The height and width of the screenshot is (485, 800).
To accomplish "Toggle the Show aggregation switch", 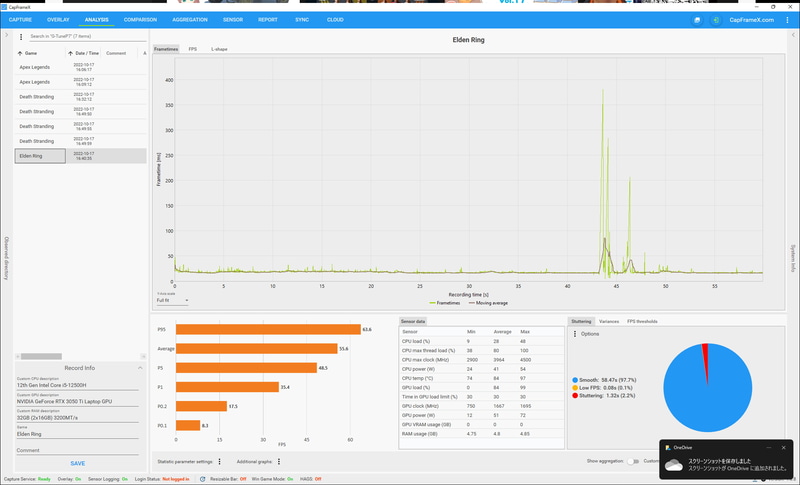I will [x=633, y=461].
